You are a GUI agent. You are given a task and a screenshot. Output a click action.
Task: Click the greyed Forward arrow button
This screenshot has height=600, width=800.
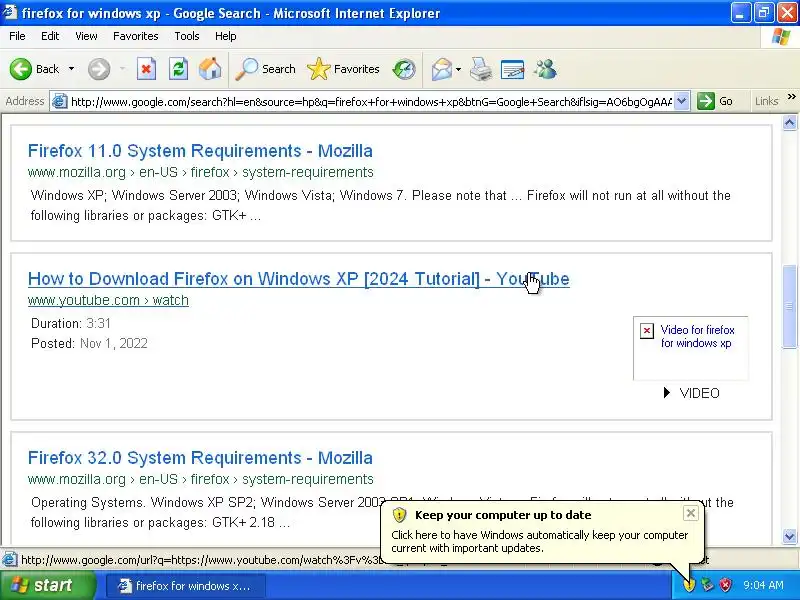pyautogui.click(x=98, y=69)
